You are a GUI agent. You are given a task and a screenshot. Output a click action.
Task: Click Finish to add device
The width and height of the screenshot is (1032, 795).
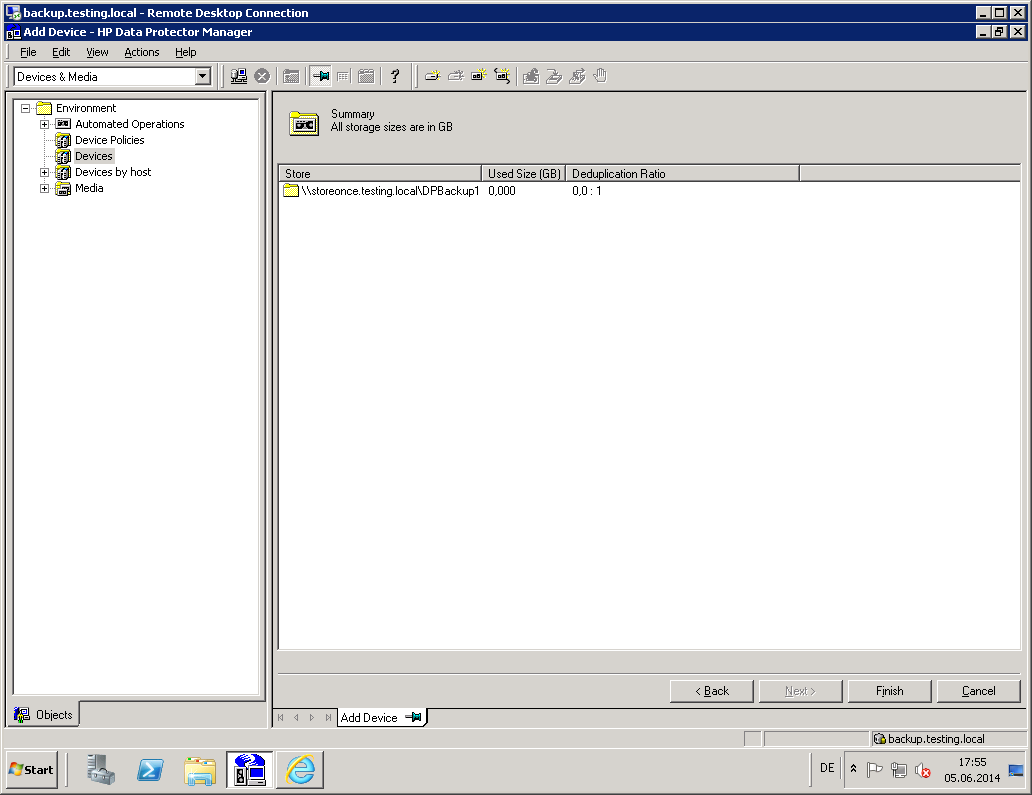point(889,691)
